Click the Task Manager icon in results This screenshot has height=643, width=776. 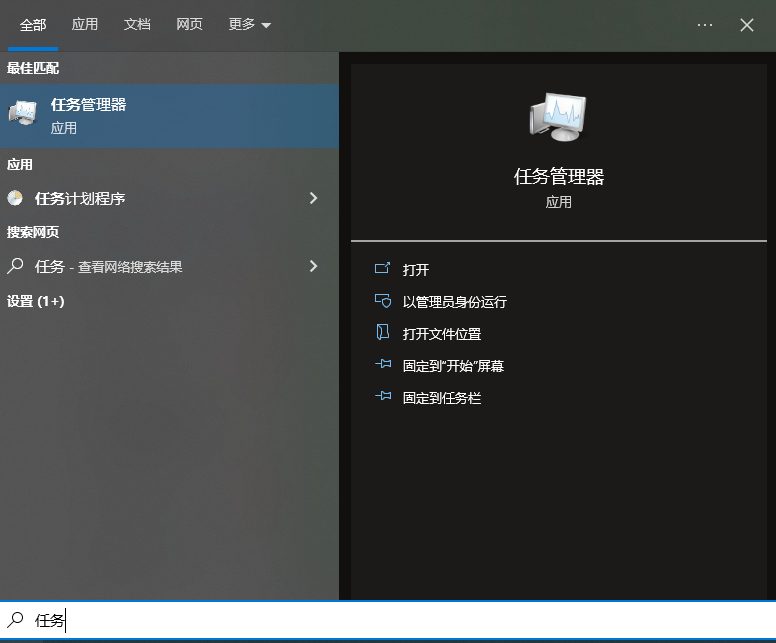click(x=23, y=113)
